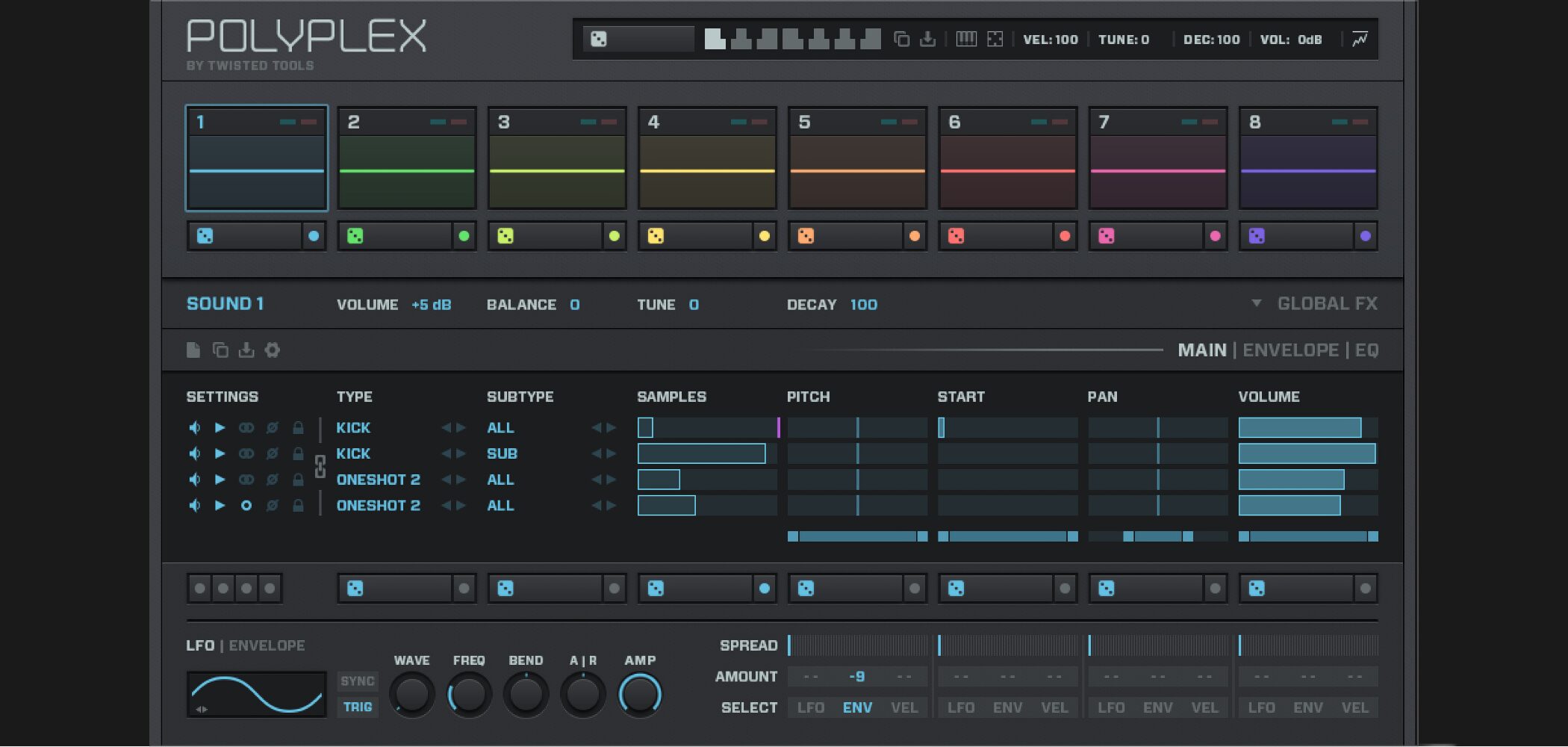Image resolution: width=1568 pixels, height=747 pixels.
Task: Click the new sound document icon
Action: pyautogui.click(x=193, y=350)
